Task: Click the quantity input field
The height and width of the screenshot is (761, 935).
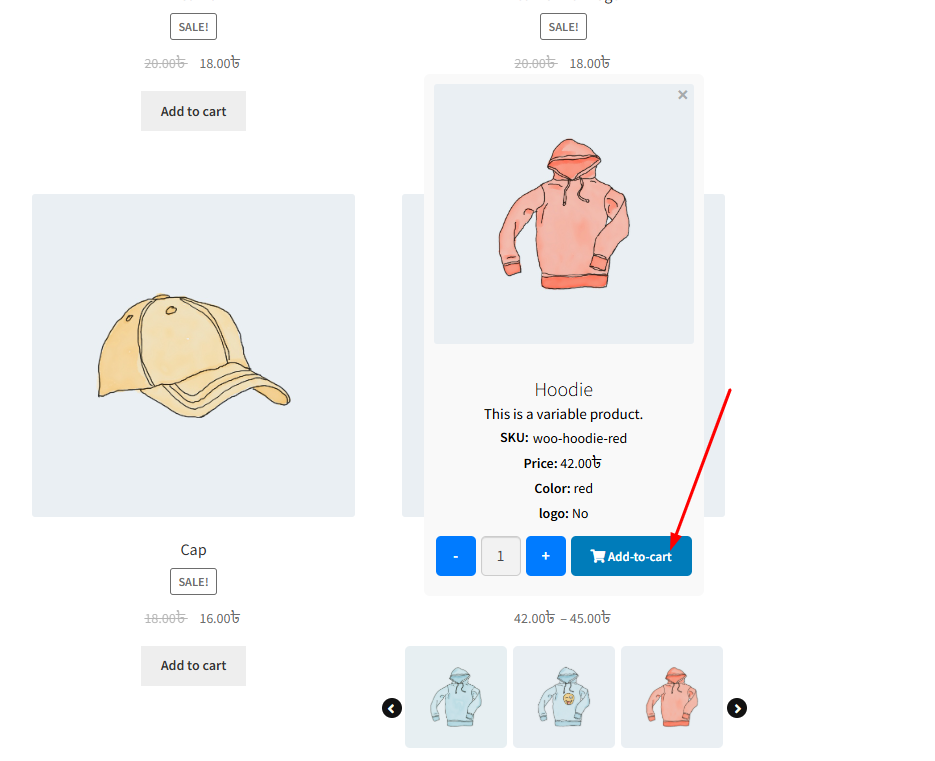Action: 501,556
